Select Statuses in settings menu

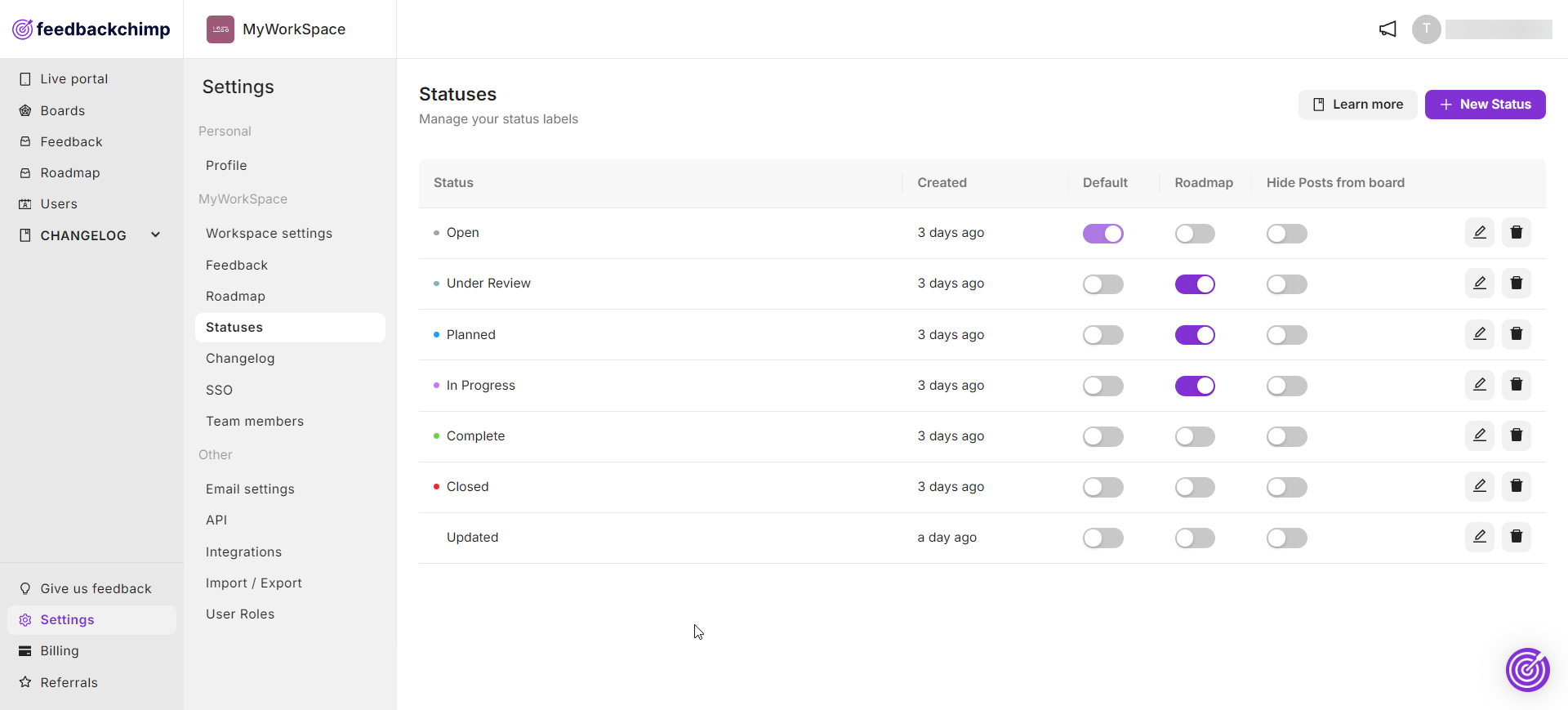coord(290,328)
